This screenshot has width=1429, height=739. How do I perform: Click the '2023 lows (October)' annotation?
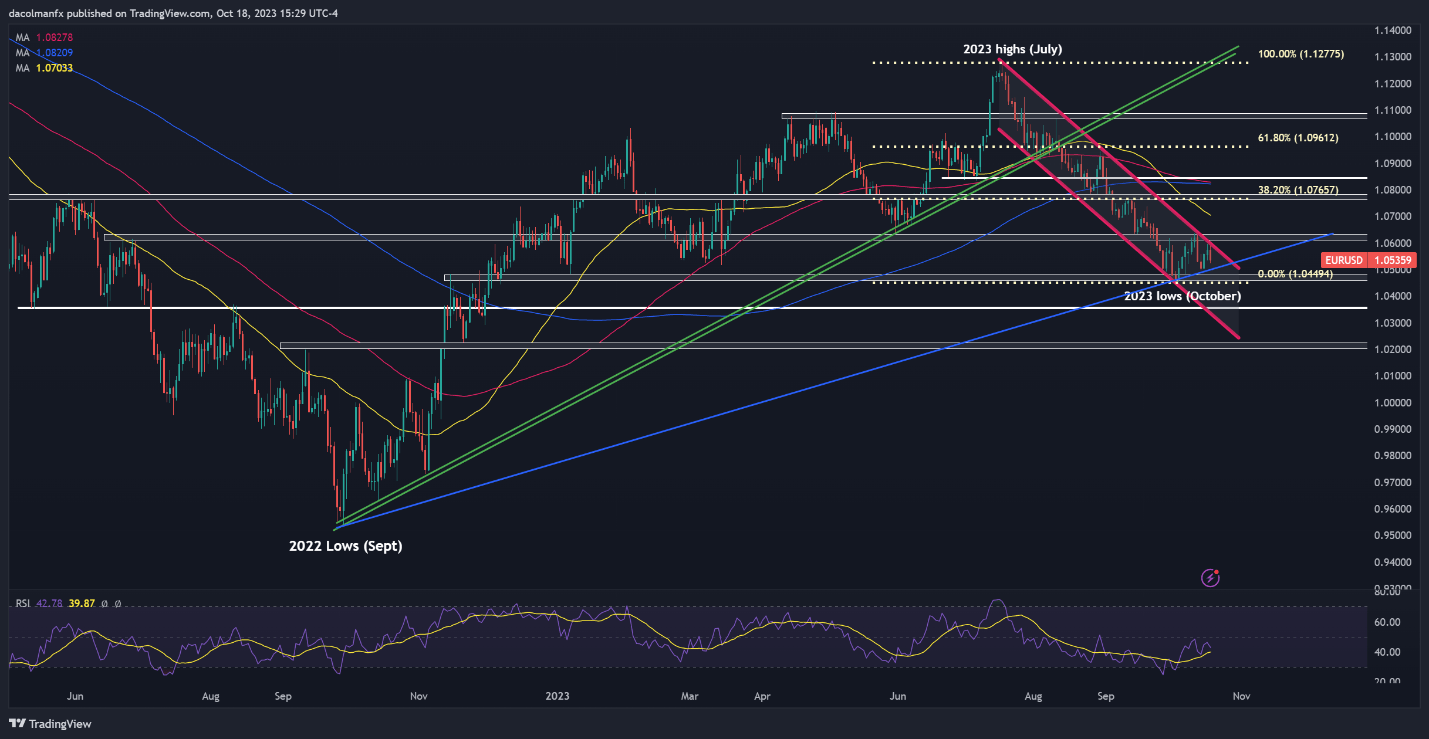[1182, 296]
